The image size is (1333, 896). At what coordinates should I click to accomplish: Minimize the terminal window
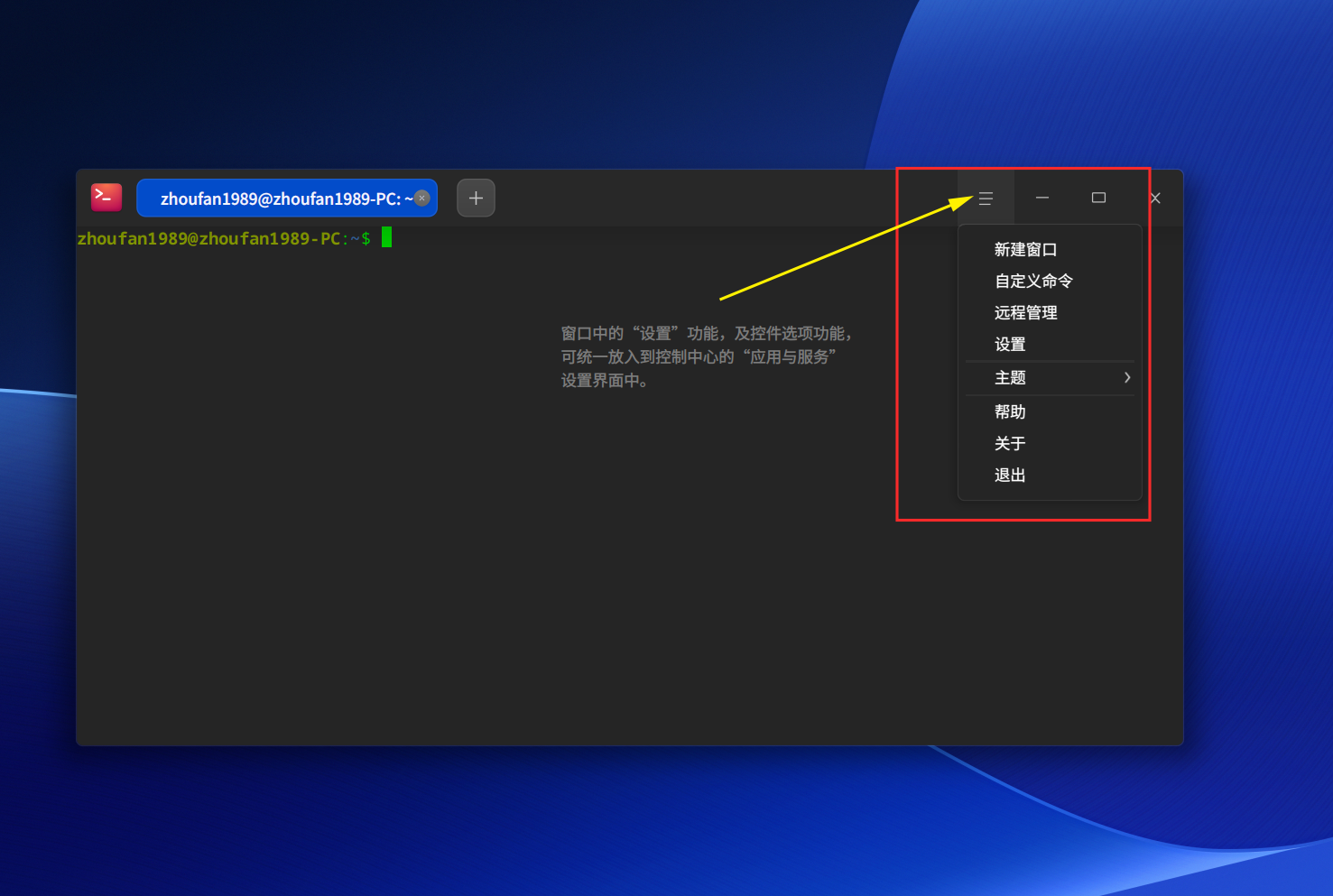(x=1042, y=198)
